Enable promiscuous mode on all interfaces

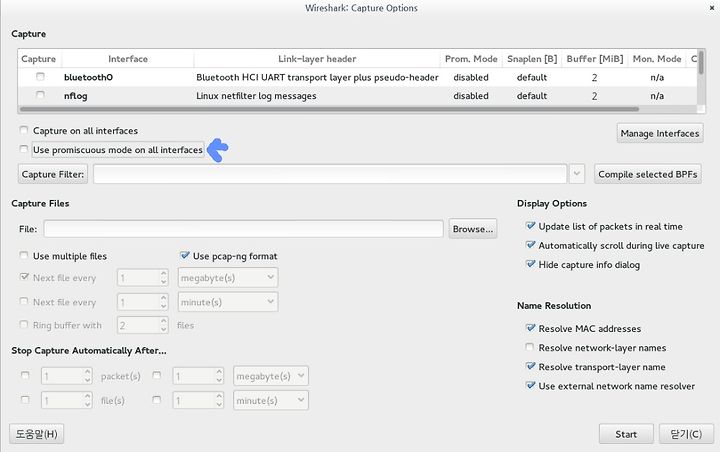pos(24,149)
